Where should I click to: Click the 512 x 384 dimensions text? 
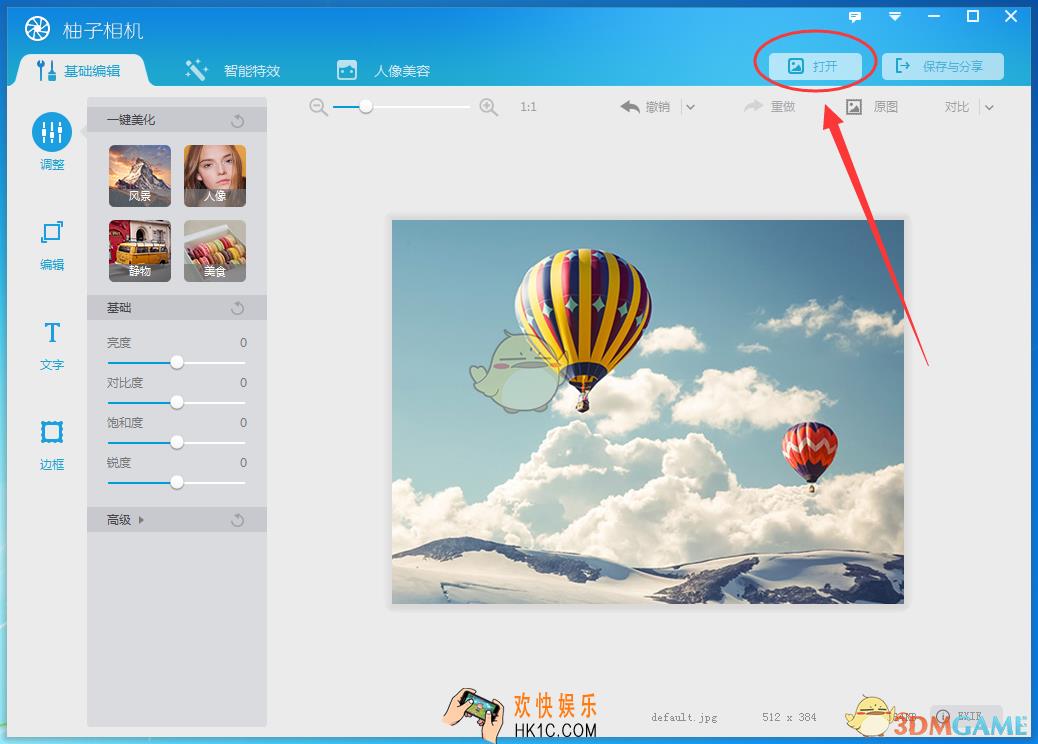click(x=789, y=718)
